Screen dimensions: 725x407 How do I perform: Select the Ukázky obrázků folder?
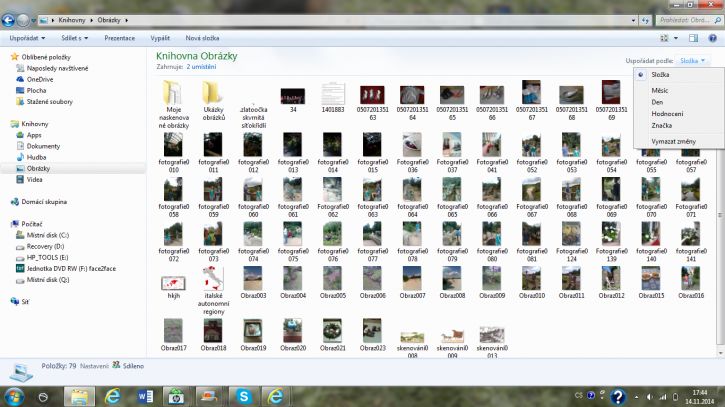point(213,101)
